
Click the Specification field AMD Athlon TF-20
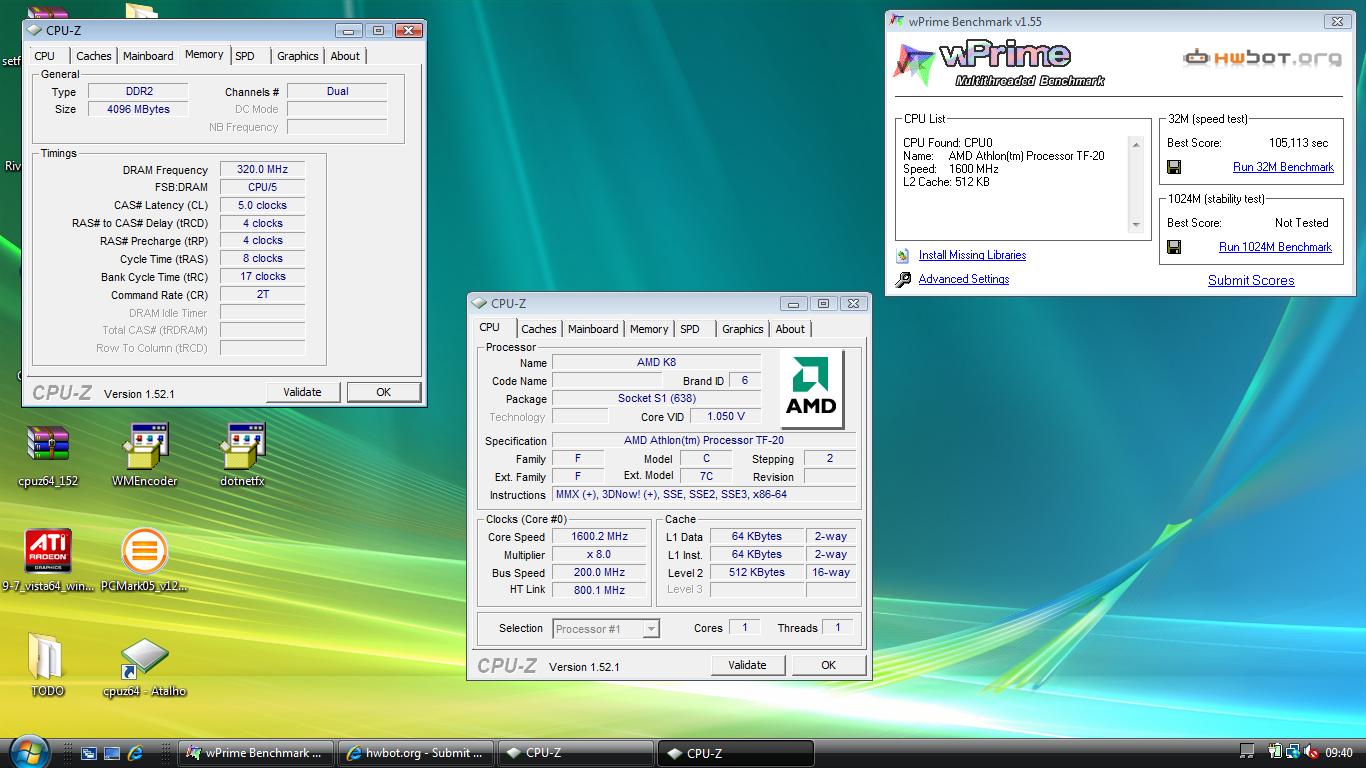coord(704,441)
